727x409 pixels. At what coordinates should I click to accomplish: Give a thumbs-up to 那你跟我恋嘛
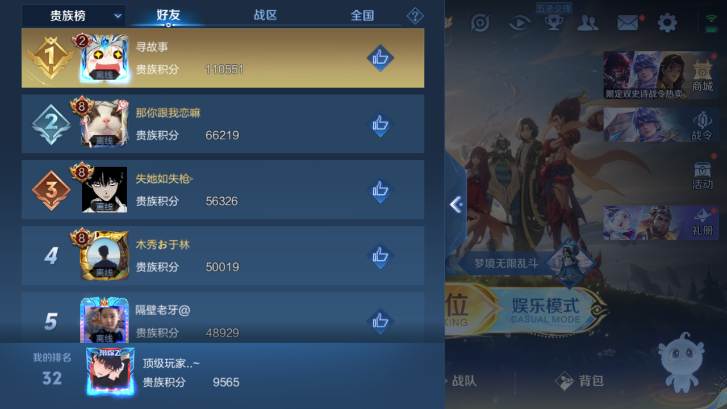[x=380, y=124]
